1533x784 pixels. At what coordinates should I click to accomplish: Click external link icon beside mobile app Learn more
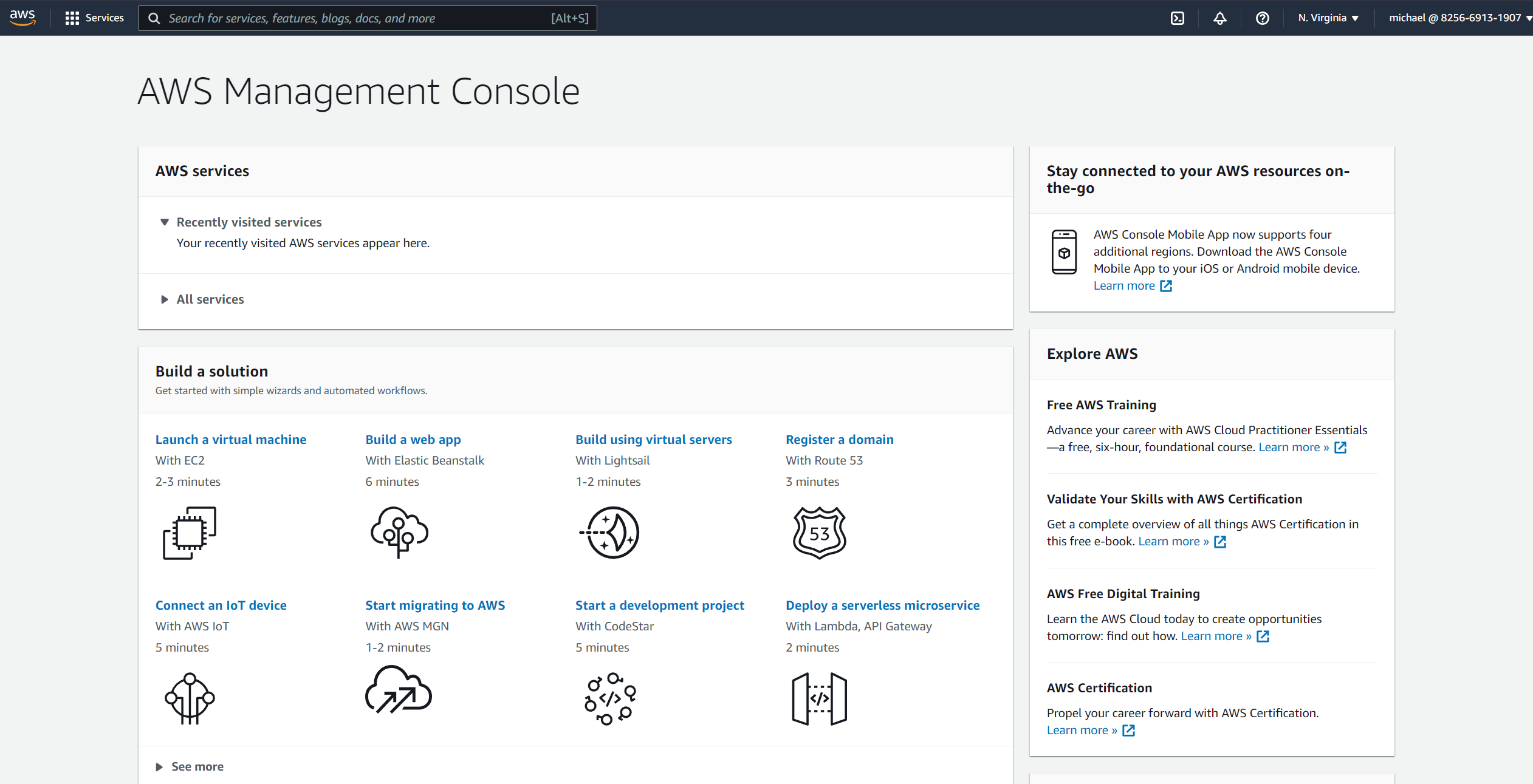click(x=1165, y=286)
